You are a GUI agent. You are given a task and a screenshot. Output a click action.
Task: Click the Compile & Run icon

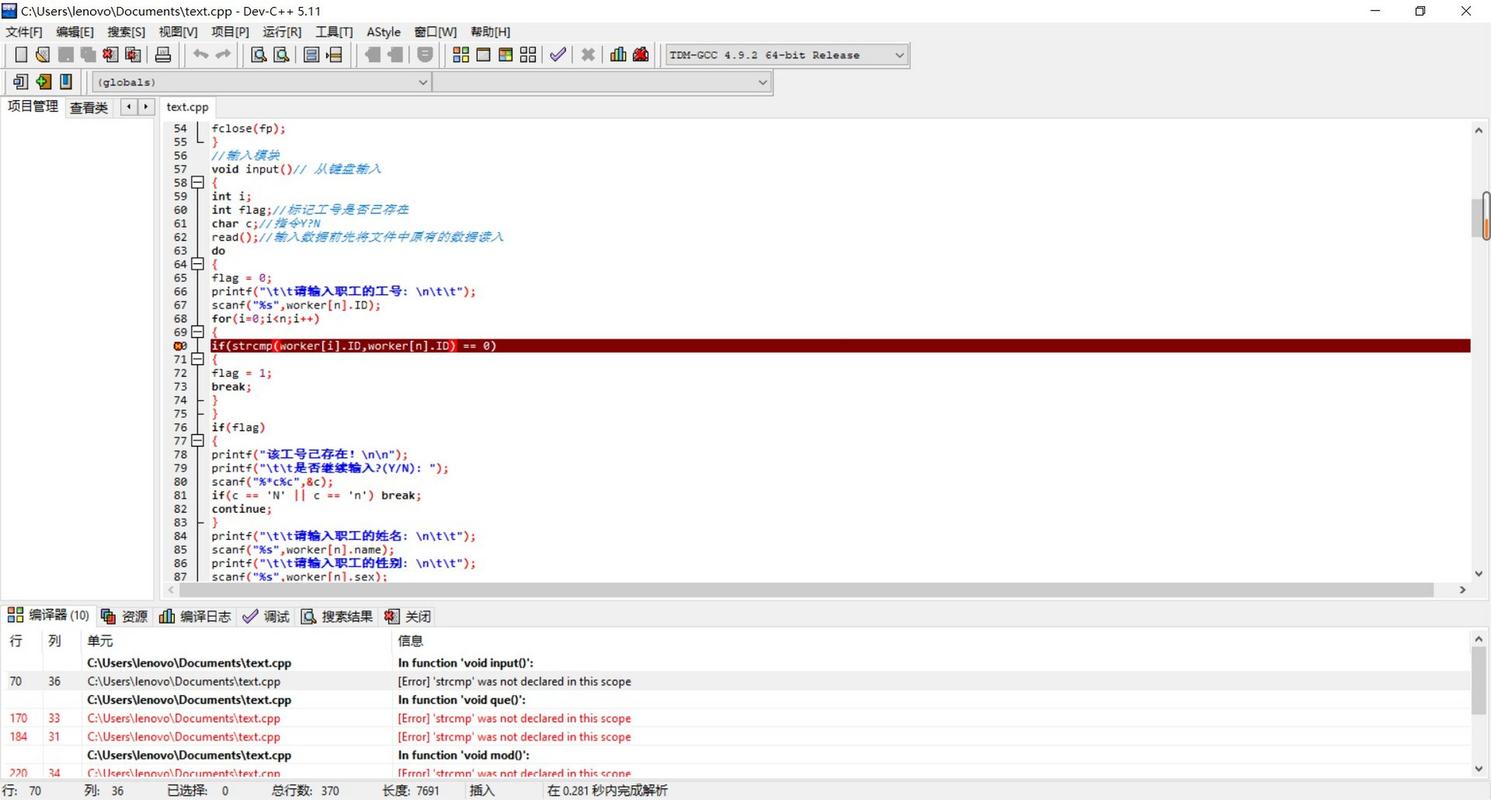click(x=506, y=55)
